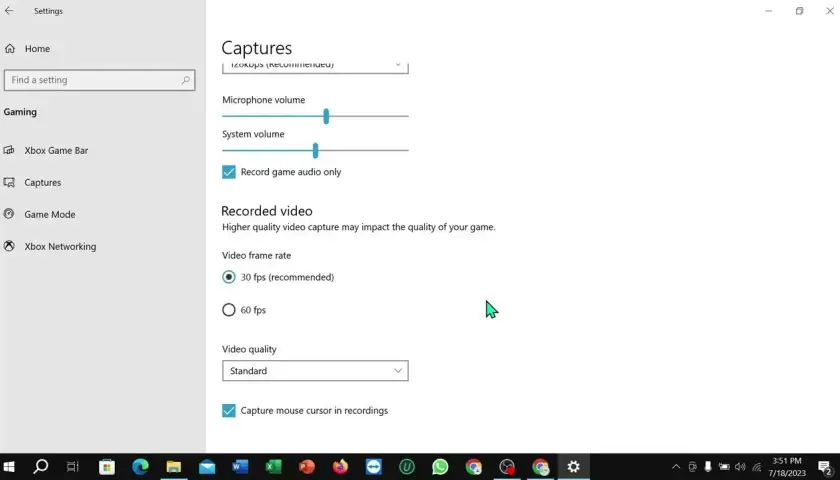Click the Video frame rate label
Viewport: 840px width, 480px height.
click(257, 256)
